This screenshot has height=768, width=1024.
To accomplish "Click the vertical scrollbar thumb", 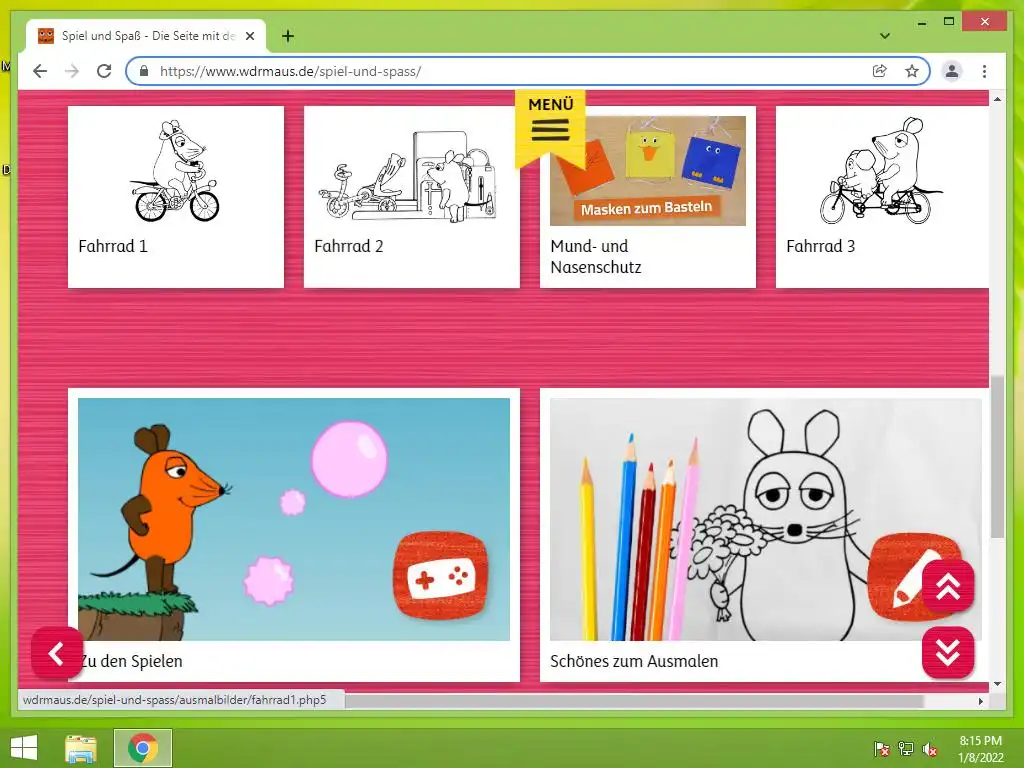I will click(997, 457).
